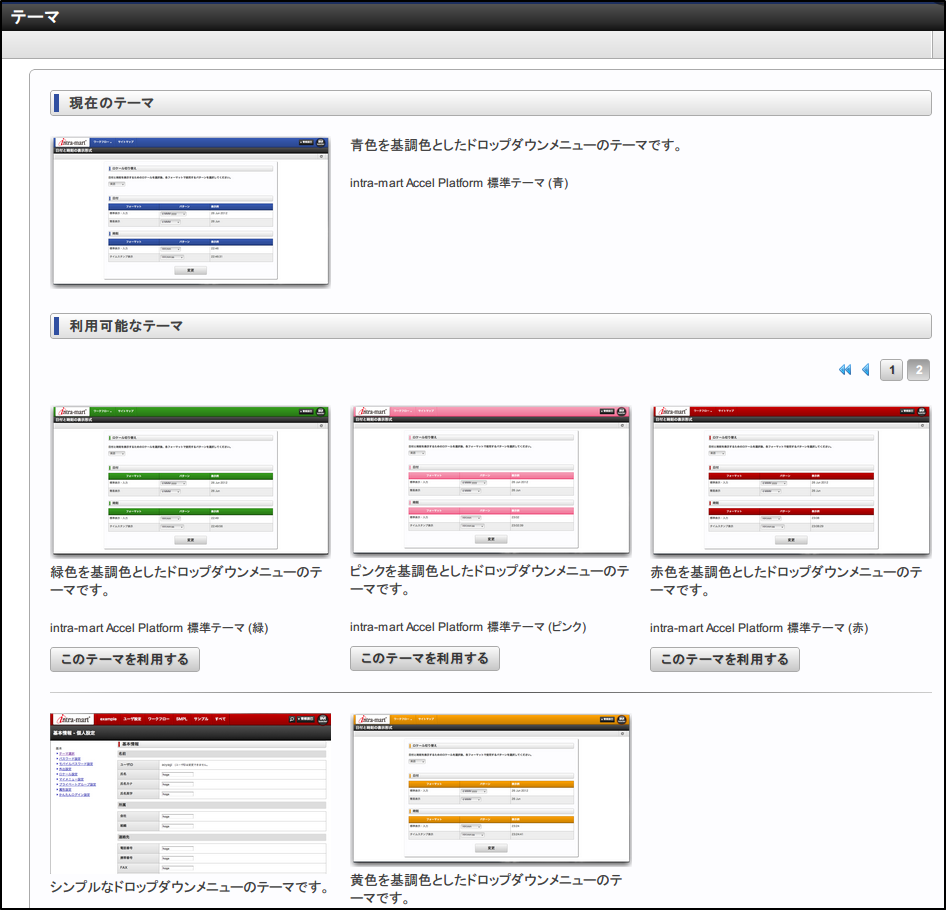Click the red theme preview thumbnail
The height and width of the screenshot is (910, 946).
click(x=790, y=480)
